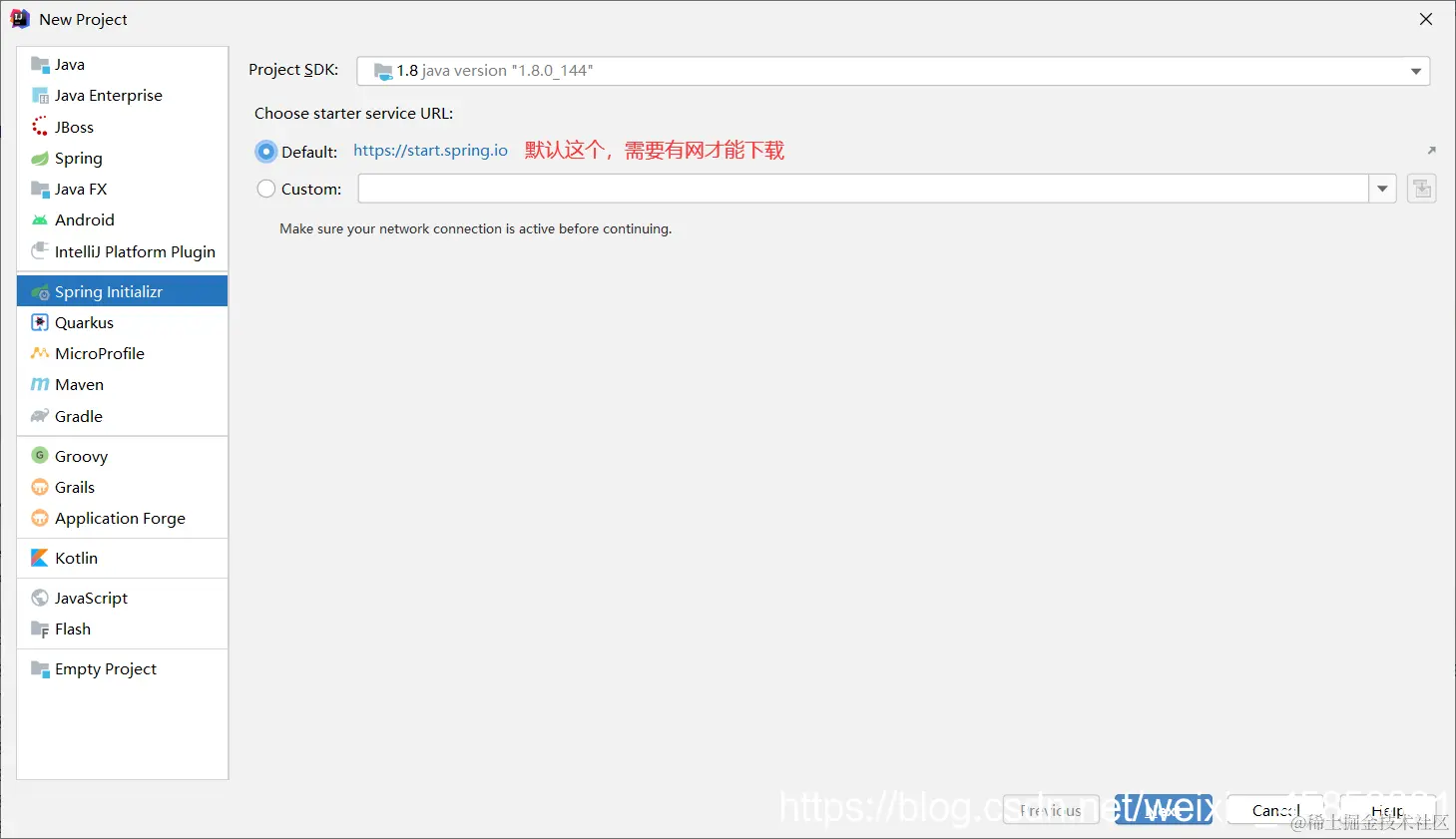Click the Spring Initializr row label
The height and width of the screenshot is (839, 1456).
(109, 292)
